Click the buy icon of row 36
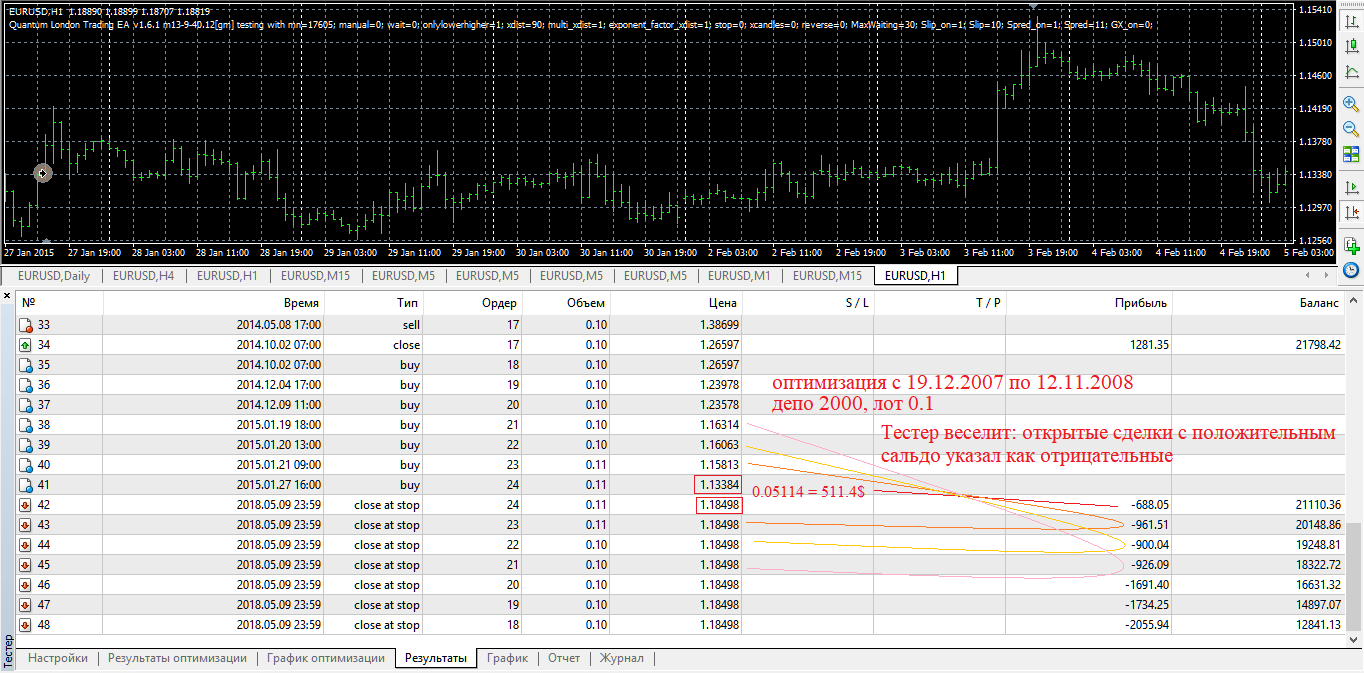Image resolution: width=1364 pixels, height=673 pixels. [x=26, y=385]
